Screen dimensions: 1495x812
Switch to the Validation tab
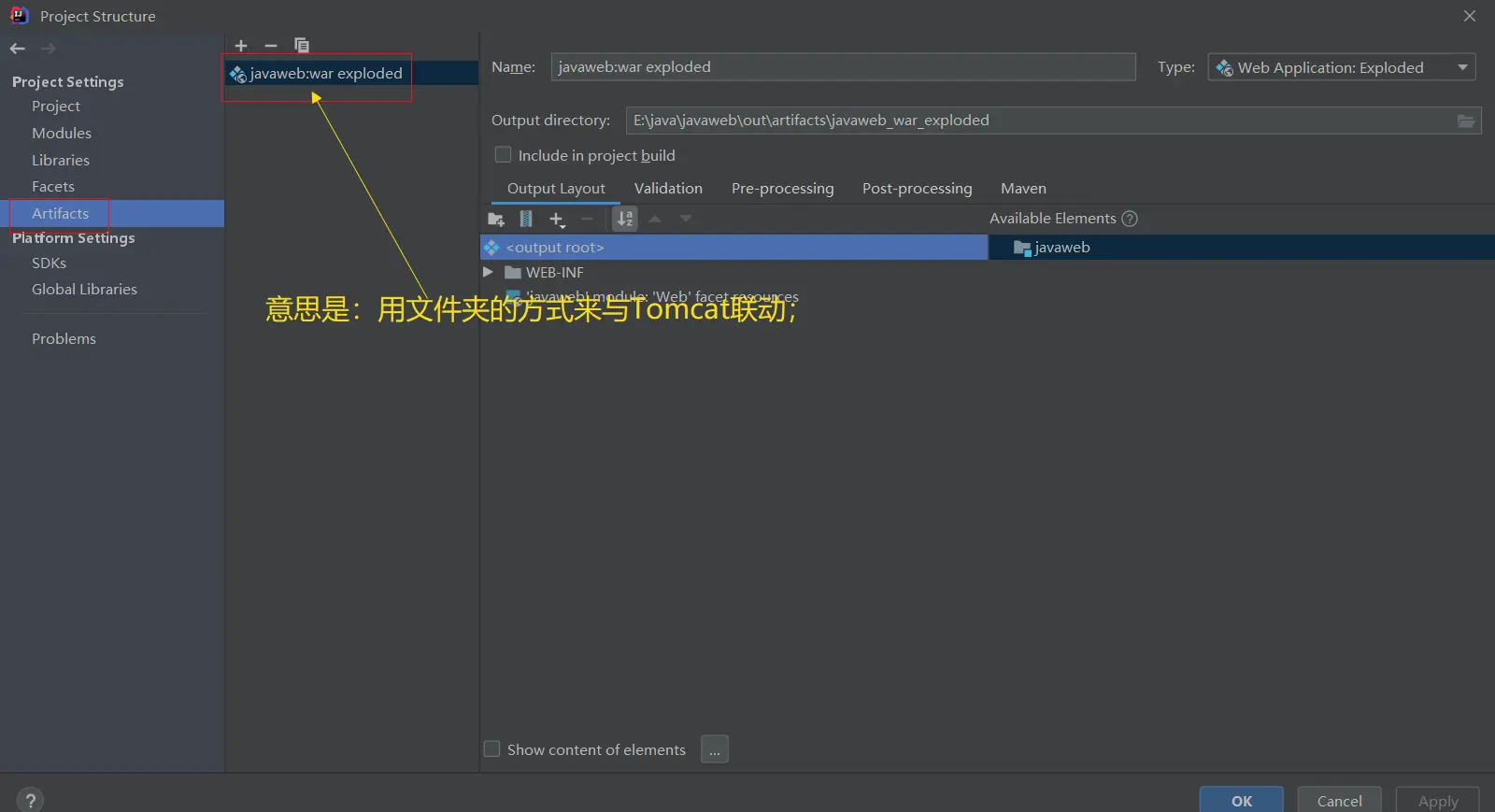668,189
